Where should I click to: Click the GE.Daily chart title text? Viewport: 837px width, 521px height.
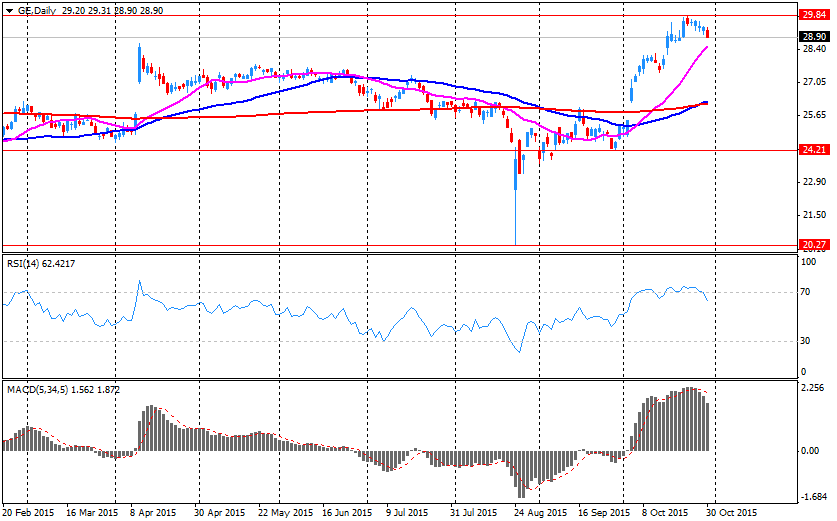[37, 10]
